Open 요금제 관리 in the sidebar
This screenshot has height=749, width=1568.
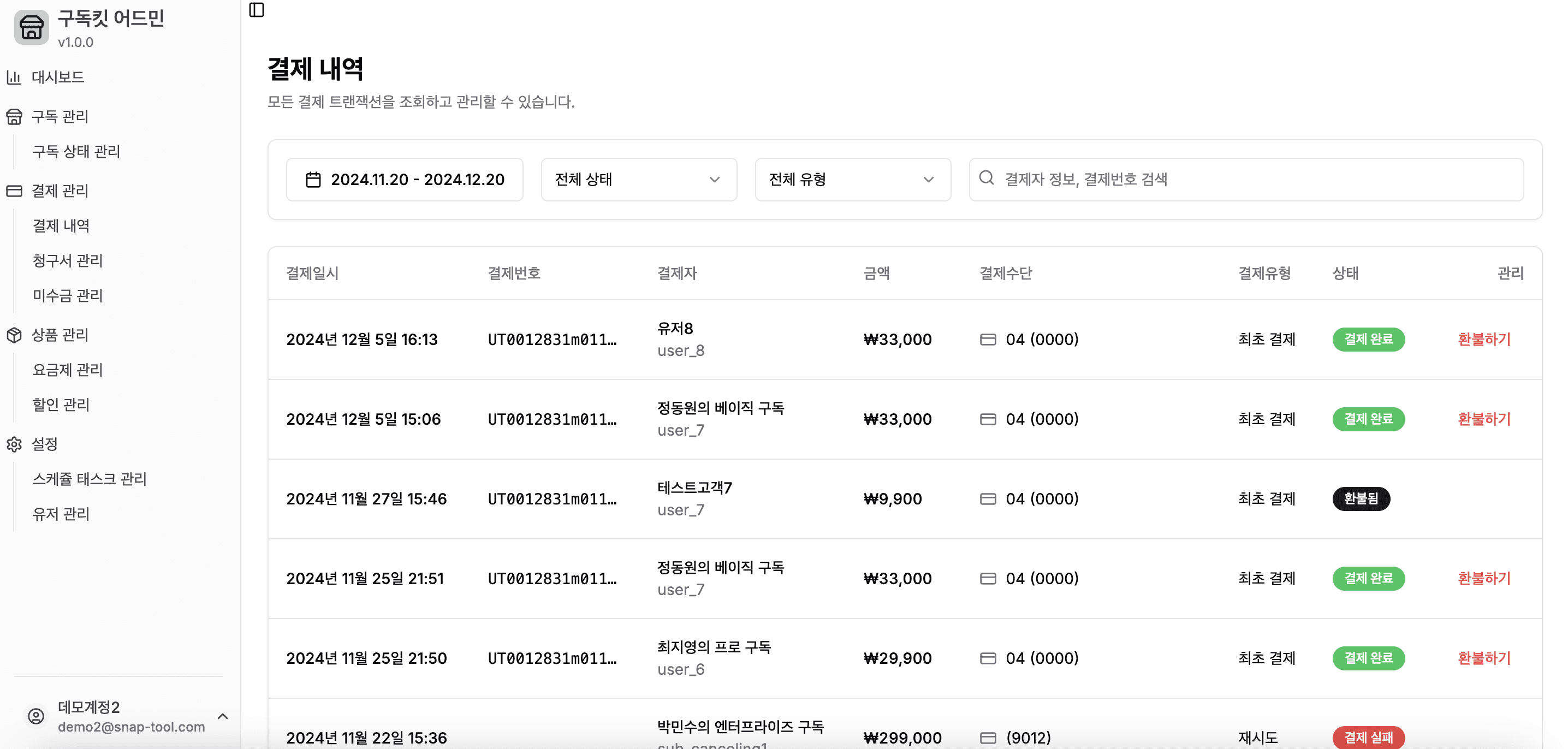[68, 370]
